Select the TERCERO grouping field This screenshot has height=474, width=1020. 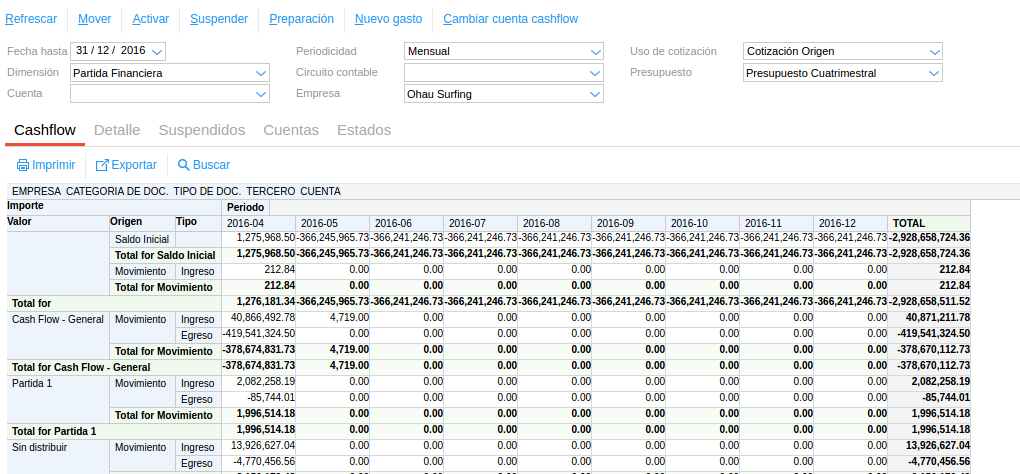tap(270, 191)
